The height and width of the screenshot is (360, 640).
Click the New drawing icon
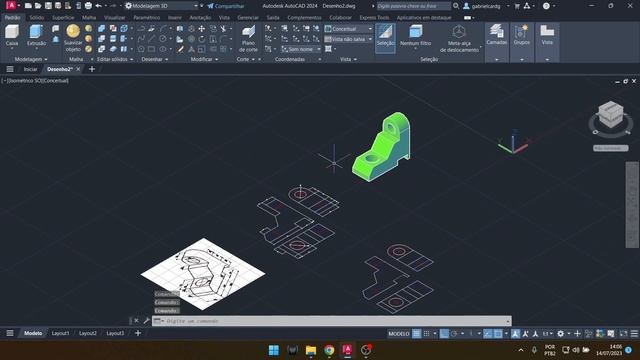(28, 6)
